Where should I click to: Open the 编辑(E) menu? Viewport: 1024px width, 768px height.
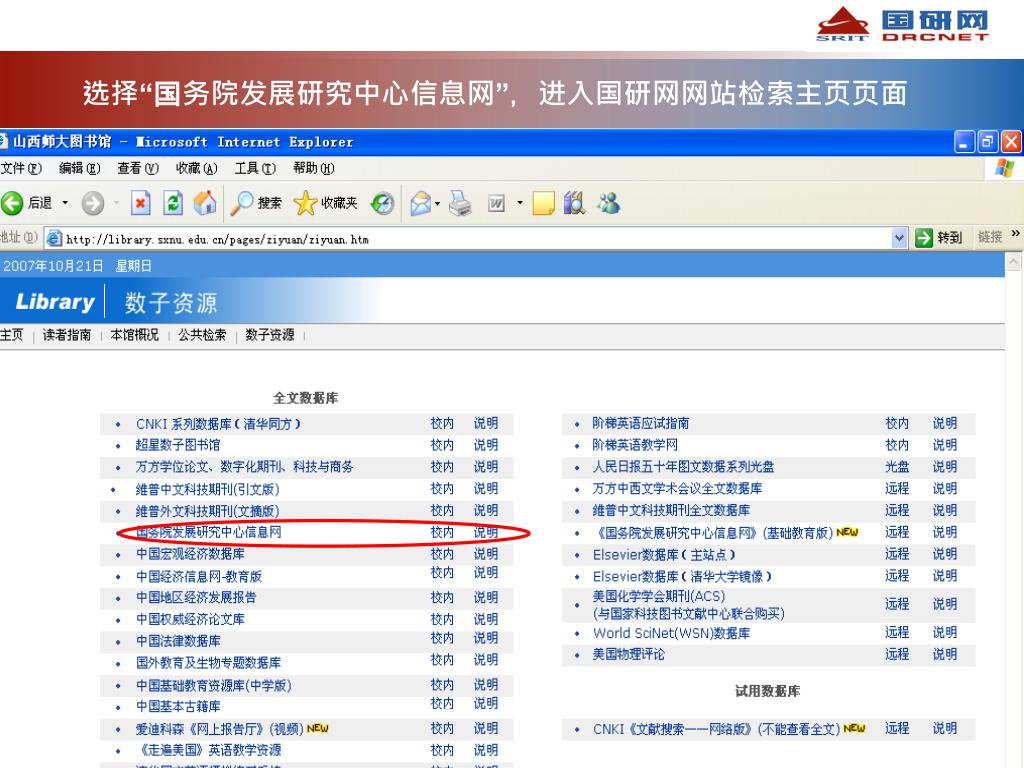(80, 168)
